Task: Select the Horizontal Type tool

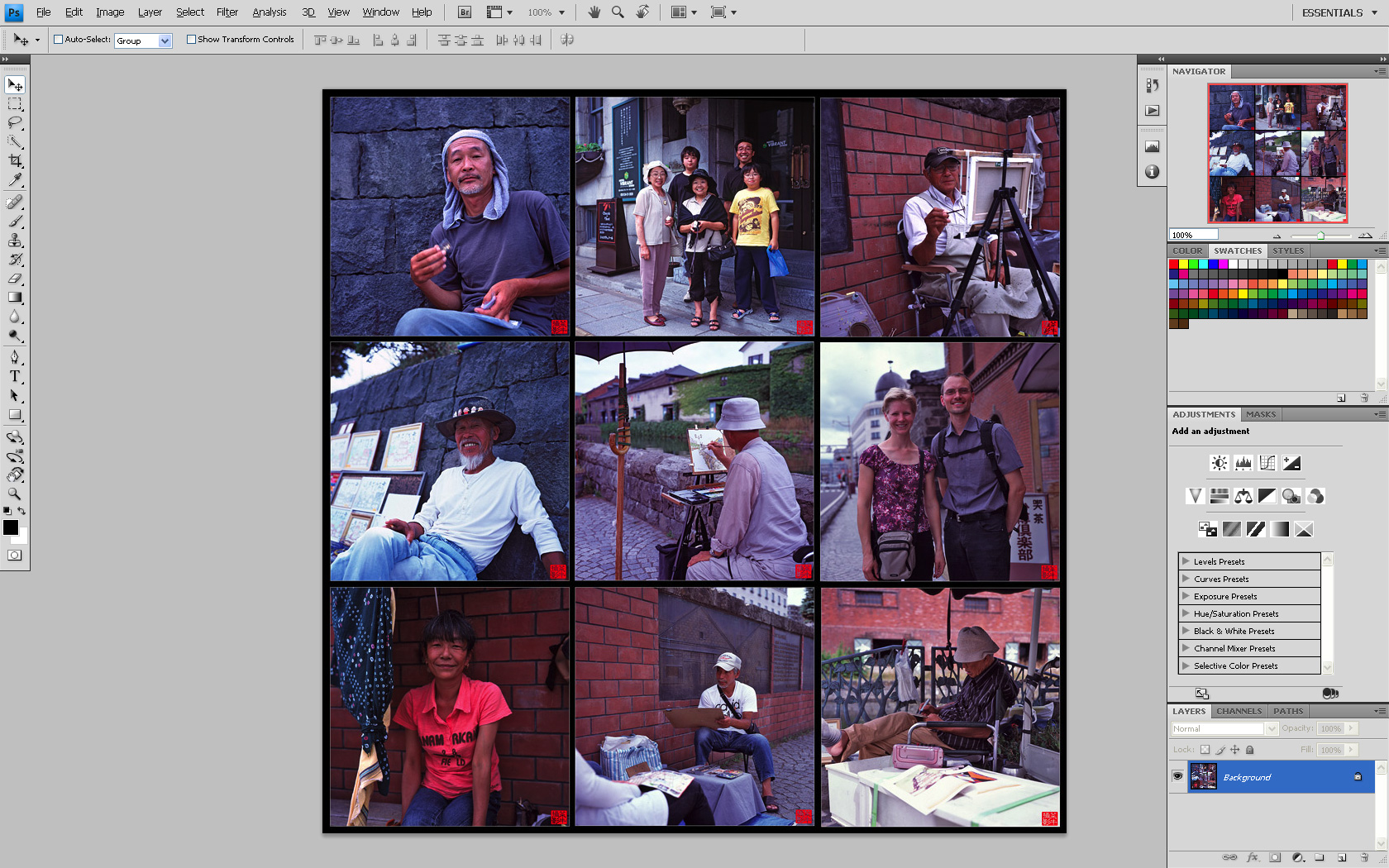Action: (15, 376)
